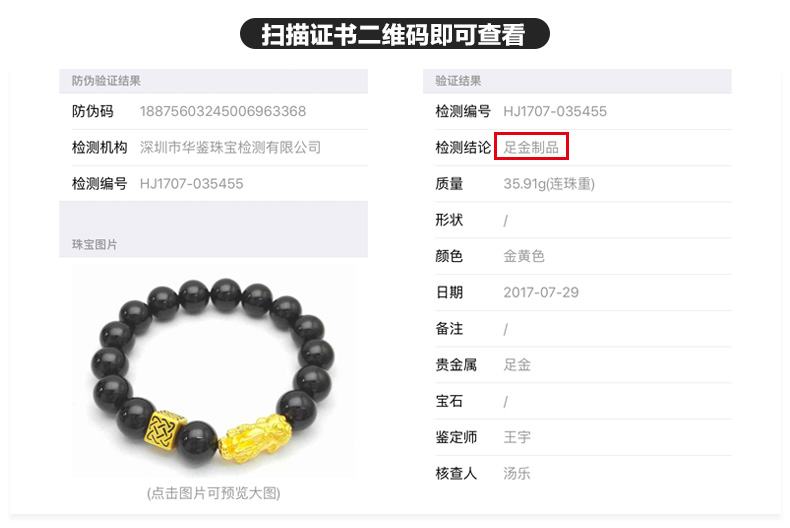The height and width of the screenshot is (528, 790).
Task: Click the highlighted conclusion 足金制品
Action: [532, 147]
